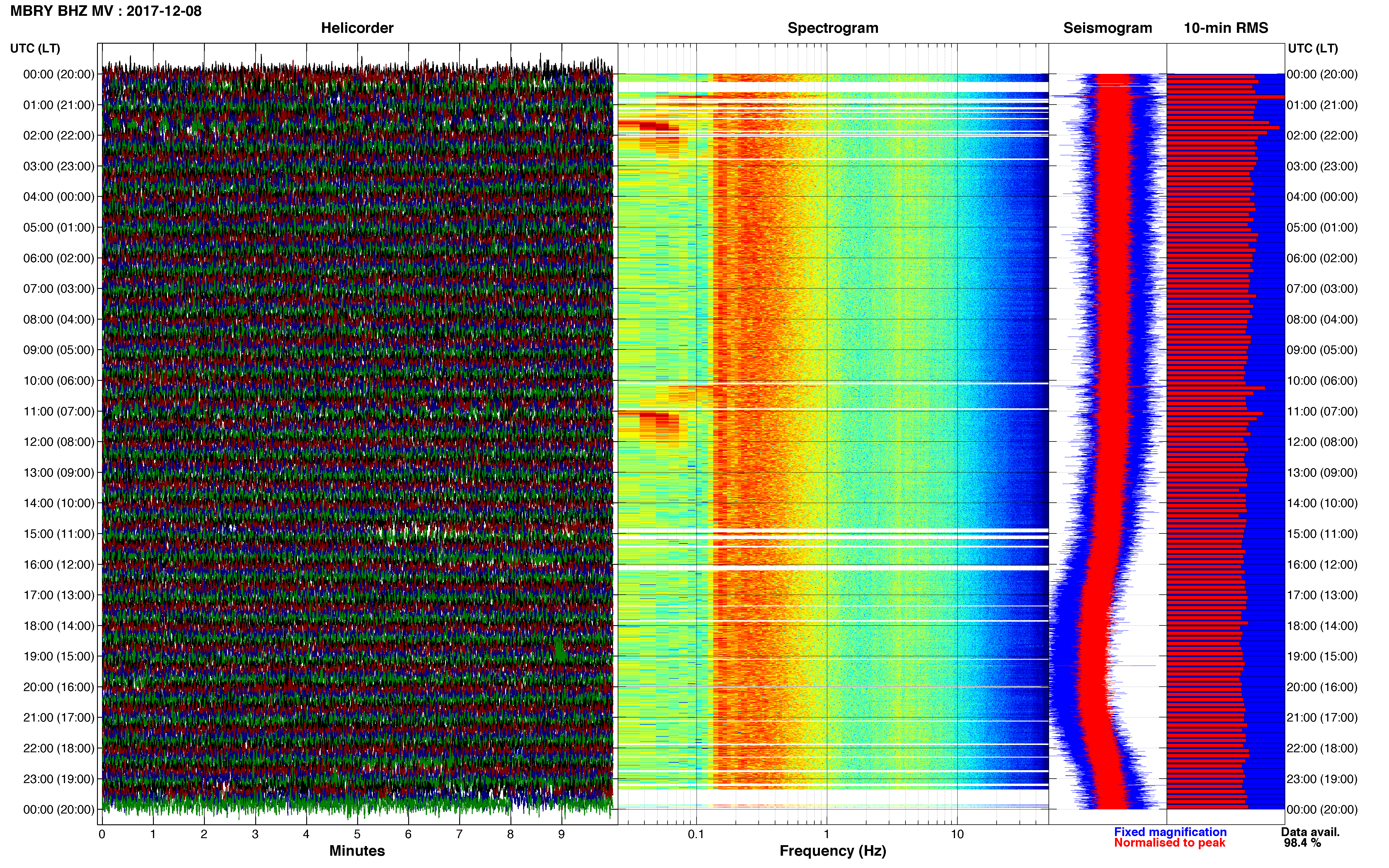Image resolution: width=1389 pixels, height=868 pixels.
Task: Click left time label '06:00 (02:00)'
Action: (x=59, y=258)
